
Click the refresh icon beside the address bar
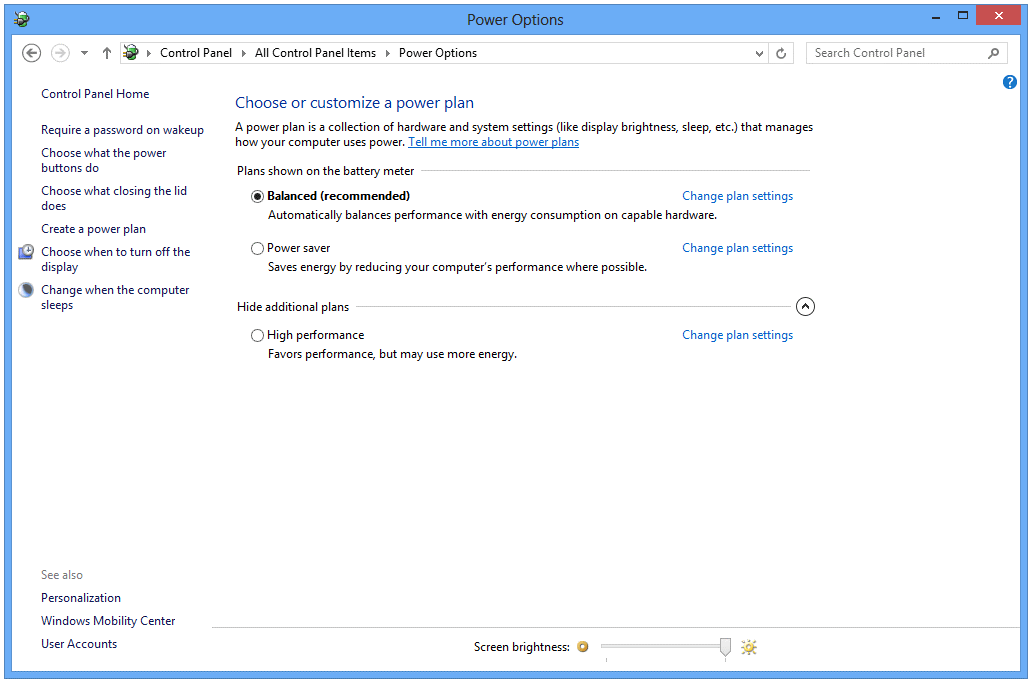tap(781, 52)
